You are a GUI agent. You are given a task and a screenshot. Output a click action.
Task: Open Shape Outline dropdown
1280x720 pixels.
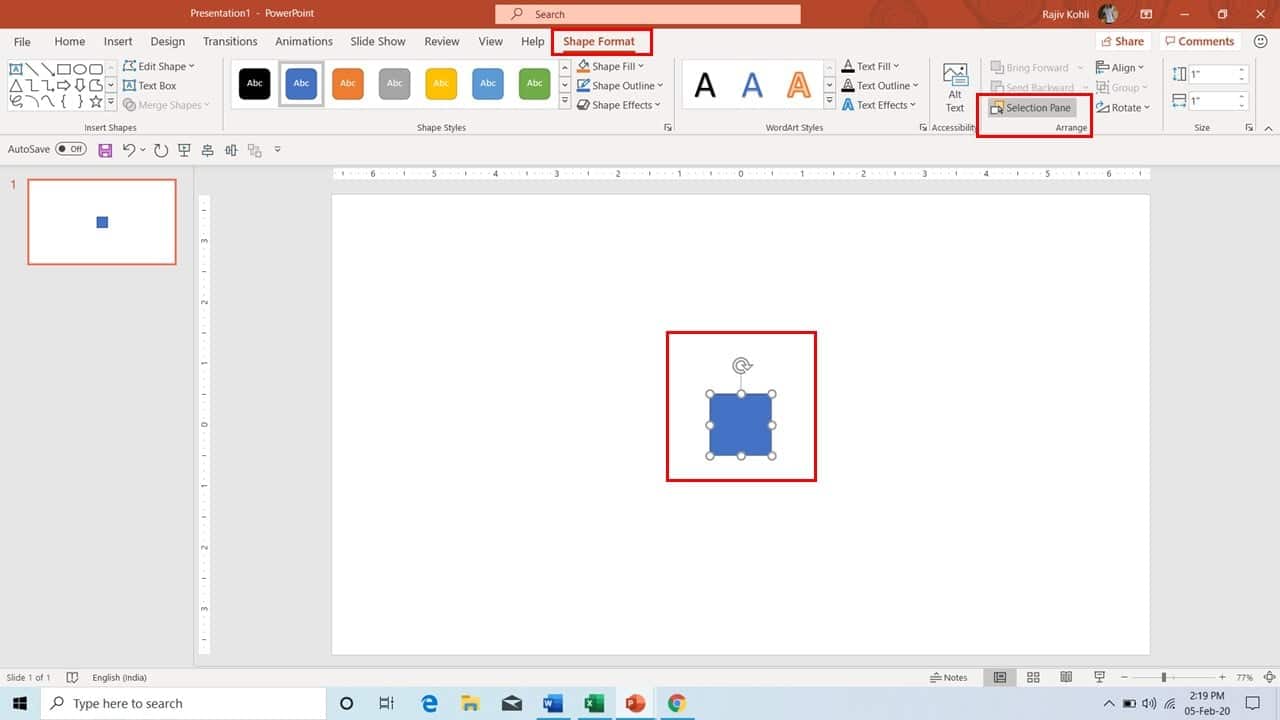[x=619, y=86]
